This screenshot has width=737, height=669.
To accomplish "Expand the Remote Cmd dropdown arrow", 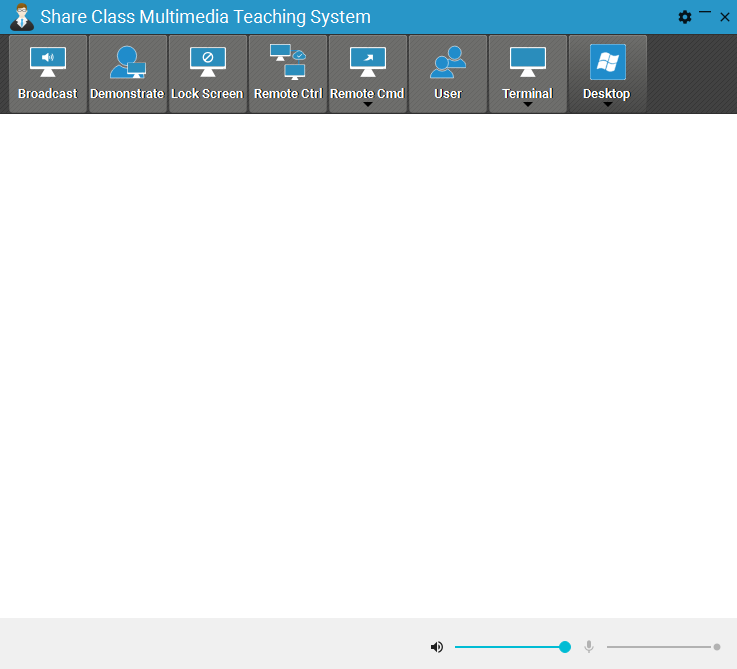I will (367, 105).
